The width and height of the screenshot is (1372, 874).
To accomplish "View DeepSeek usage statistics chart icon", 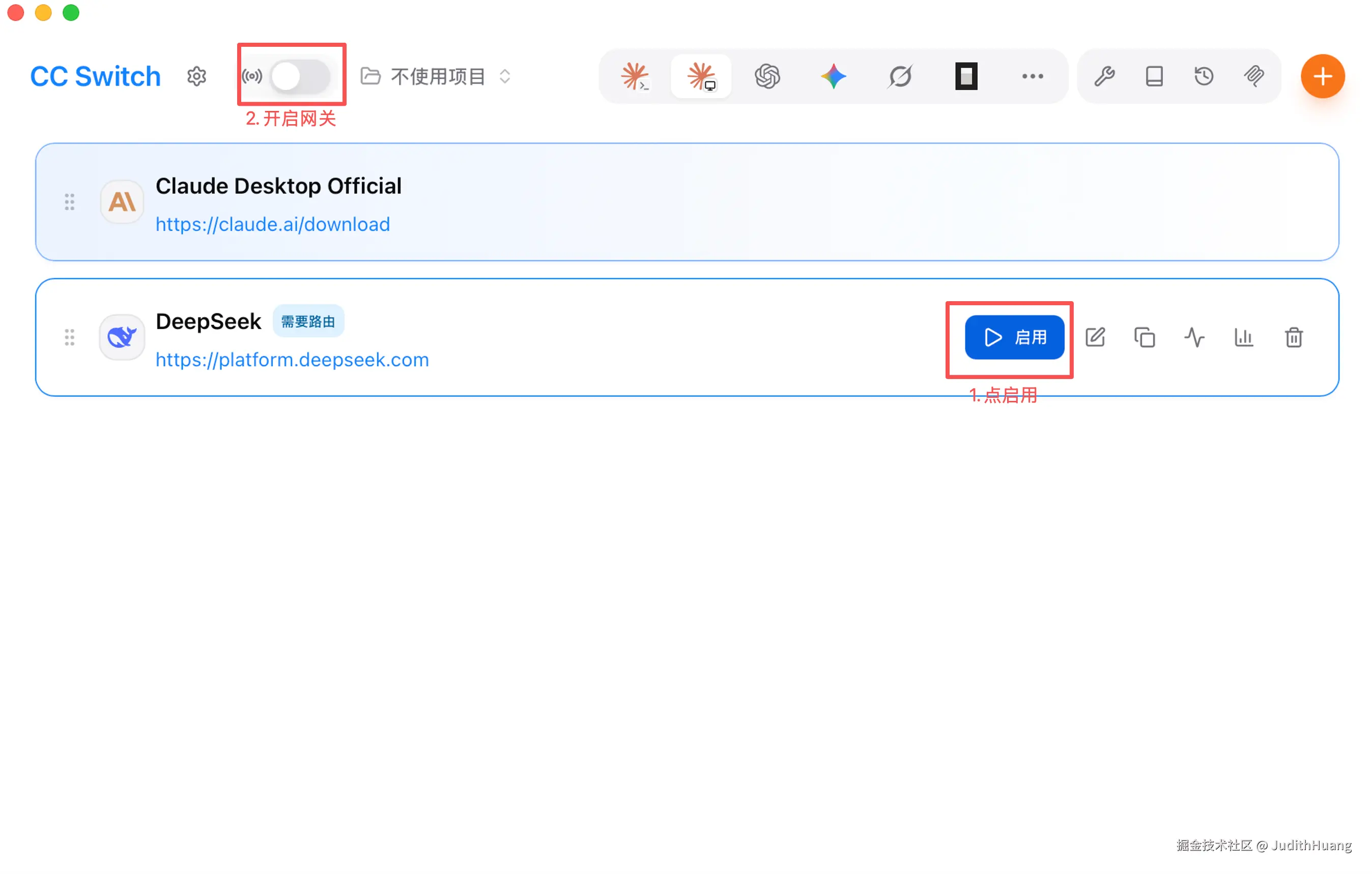I will 1244,337.
